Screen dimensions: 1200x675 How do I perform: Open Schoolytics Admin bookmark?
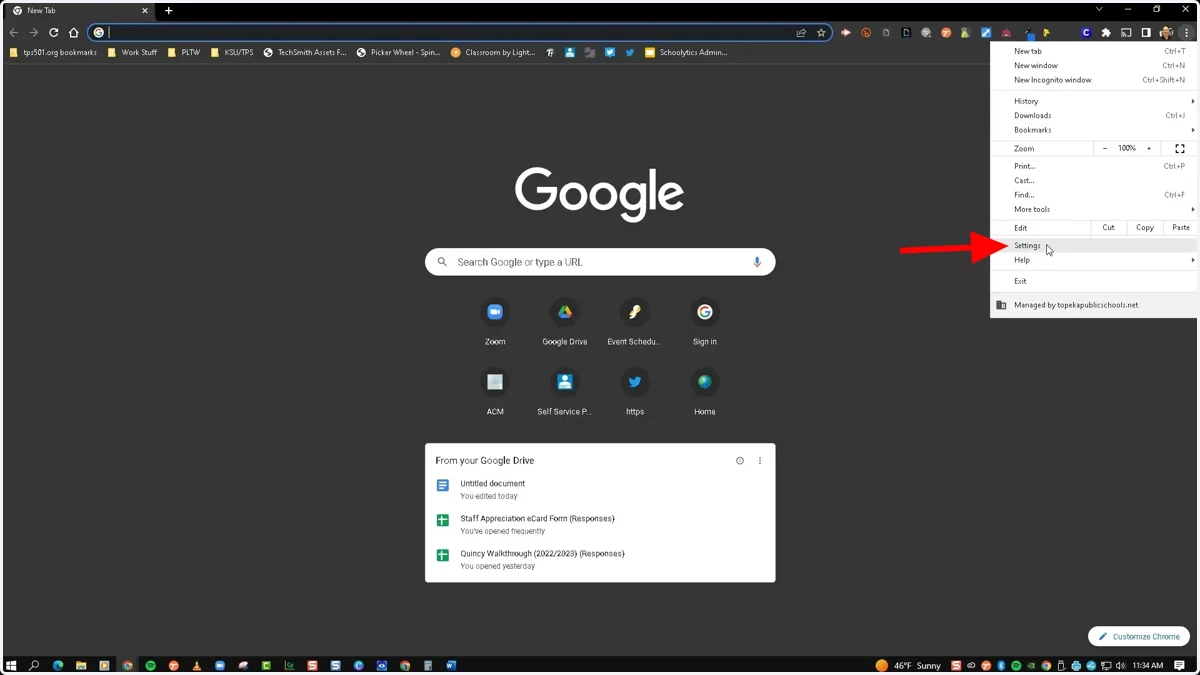coord(686,53)
